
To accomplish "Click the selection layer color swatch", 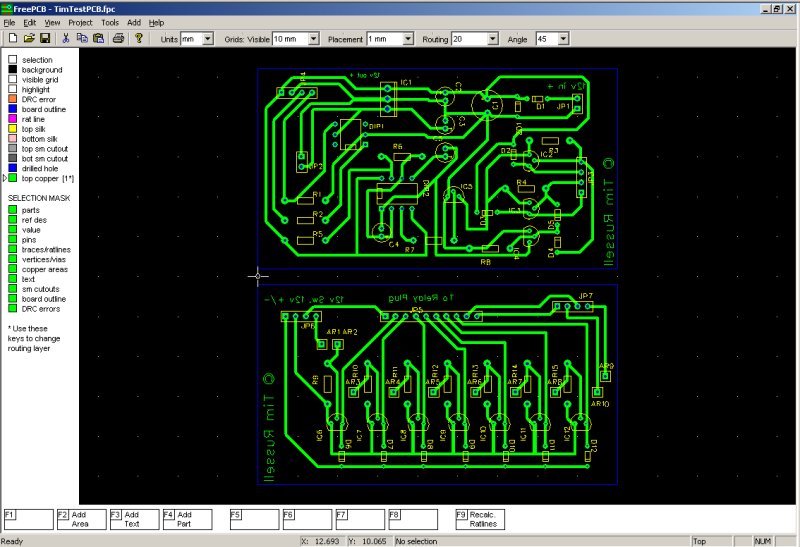I will (x=13, y=60).
